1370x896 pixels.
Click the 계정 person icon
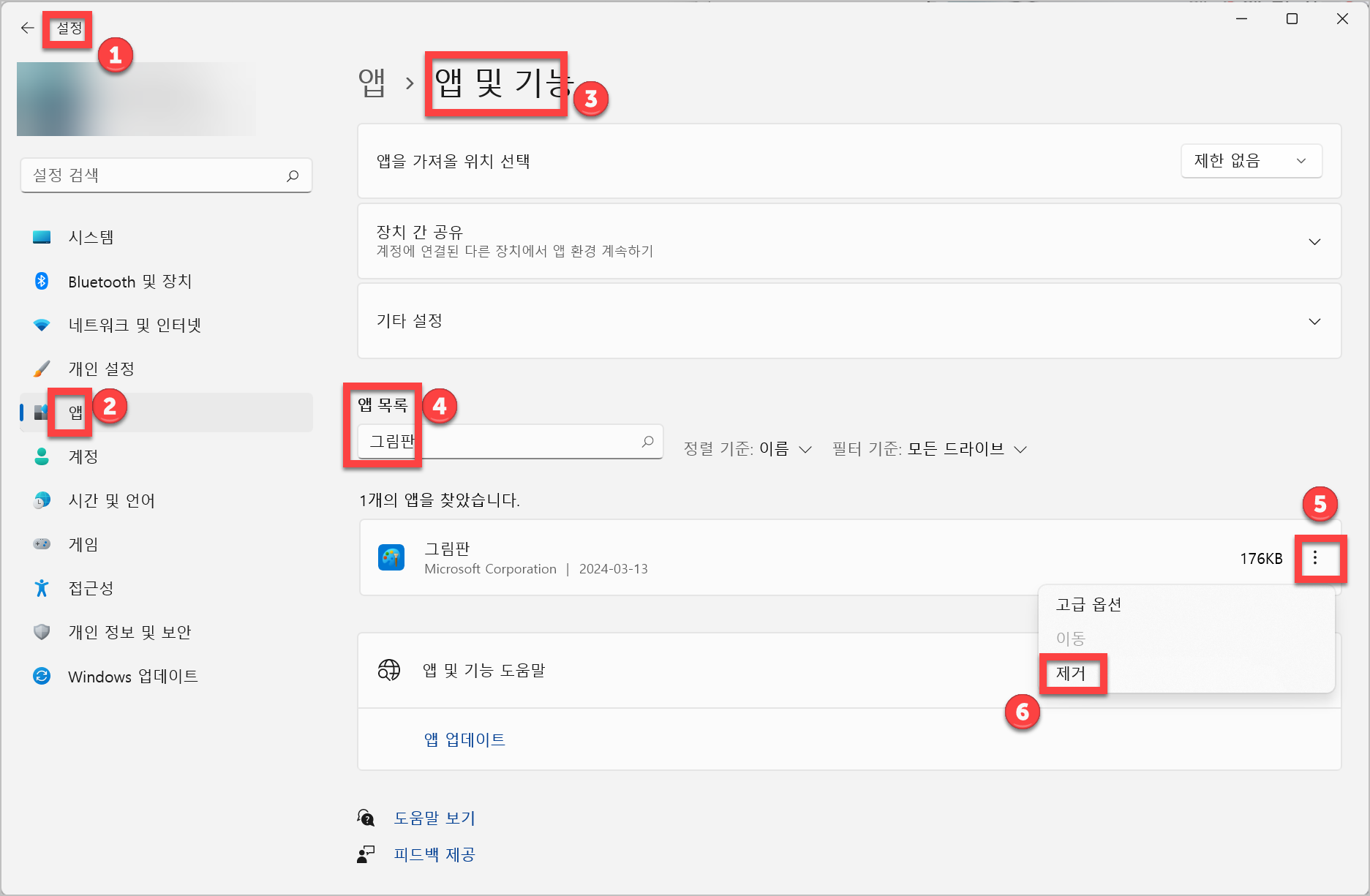[x=42, y=456]
